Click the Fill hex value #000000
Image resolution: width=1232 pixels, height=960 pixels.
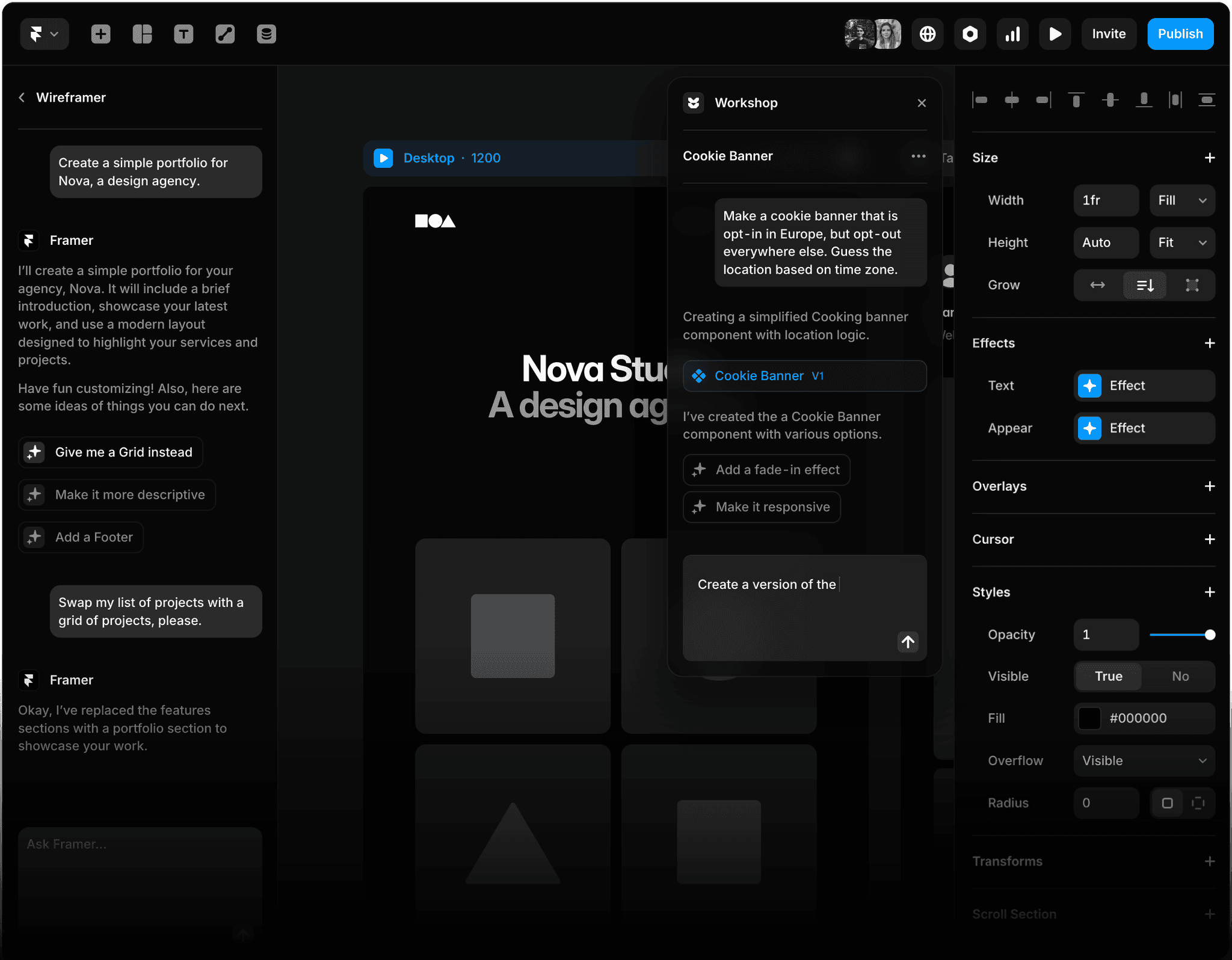[1138, 718]
